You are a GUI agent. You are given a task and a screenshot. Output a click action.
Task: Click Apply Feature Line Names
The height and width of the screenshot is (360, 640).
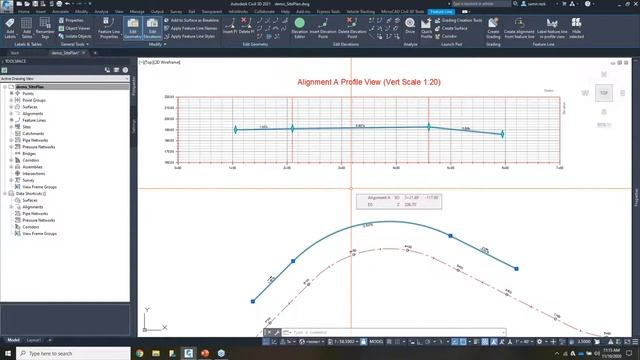pos(191,28)
